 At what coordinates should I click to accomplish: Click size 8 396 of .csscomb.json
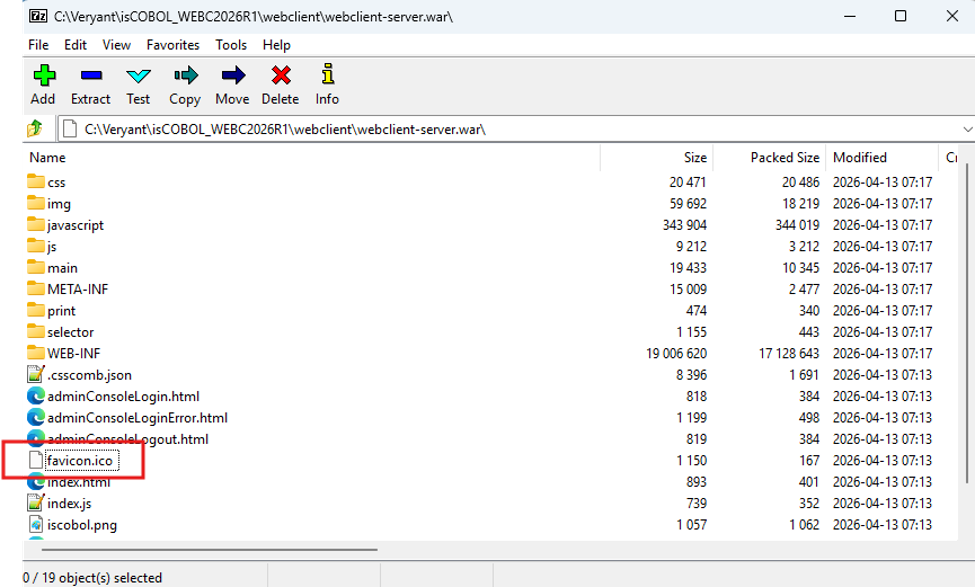click(x=691, y=374)
